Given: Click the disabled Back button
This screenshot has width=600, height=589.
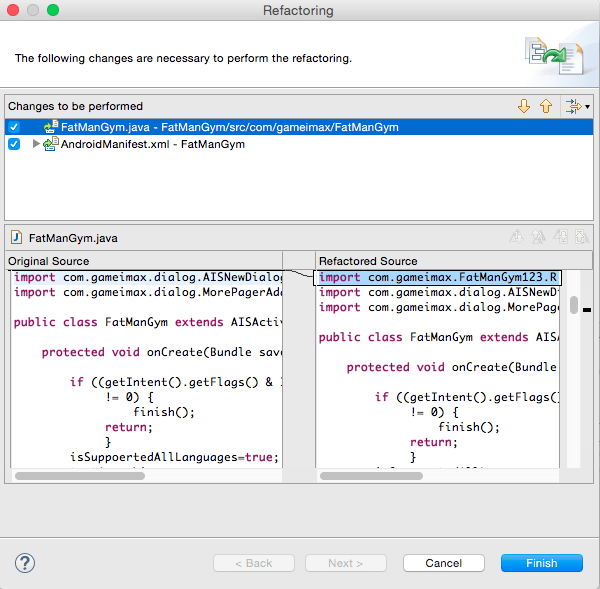Looking at the screenshot, I should tap(254, 563).
